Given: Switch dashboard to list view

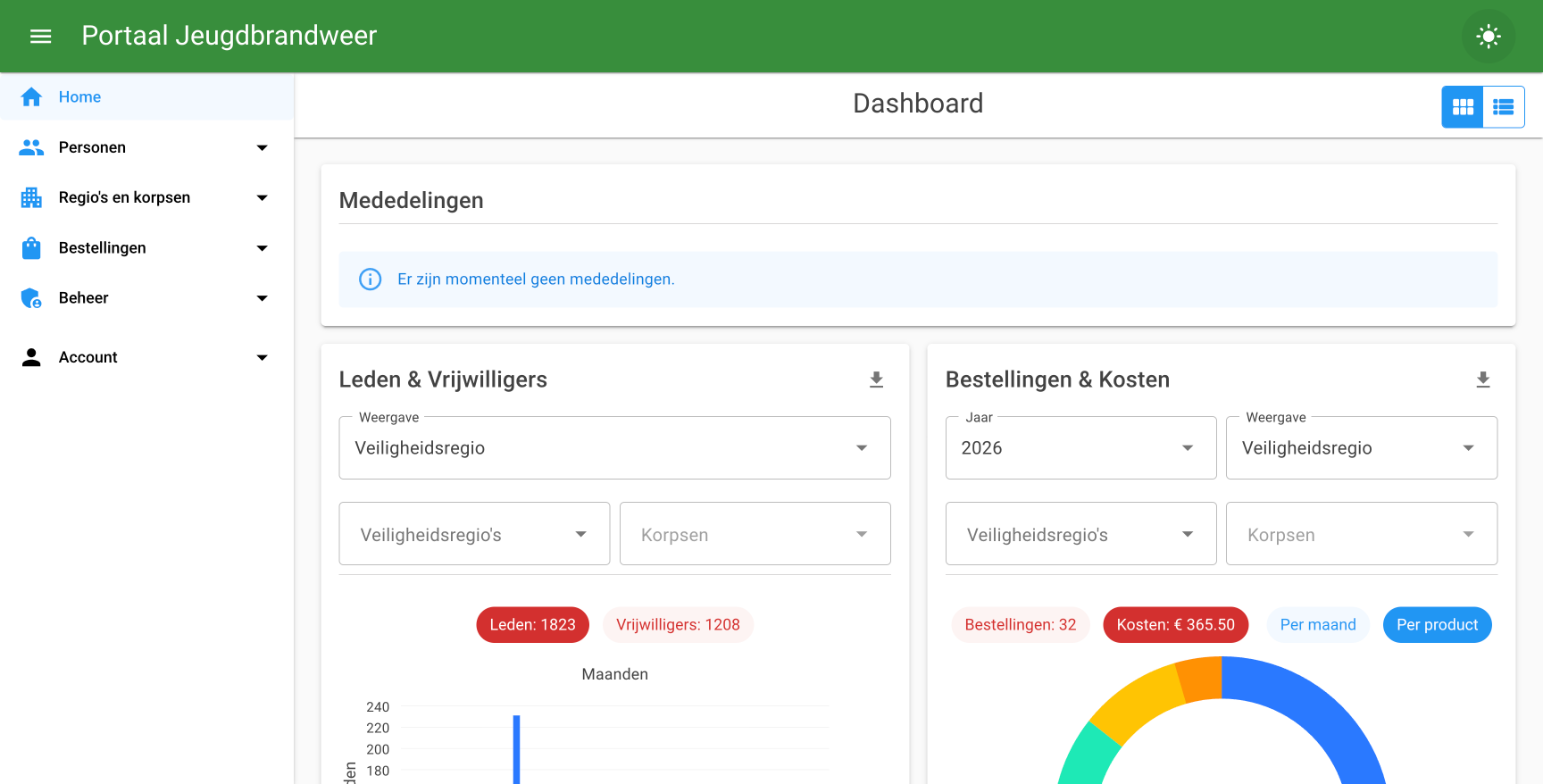Looking at the screenshot, I should click(x=1503, y=107).
